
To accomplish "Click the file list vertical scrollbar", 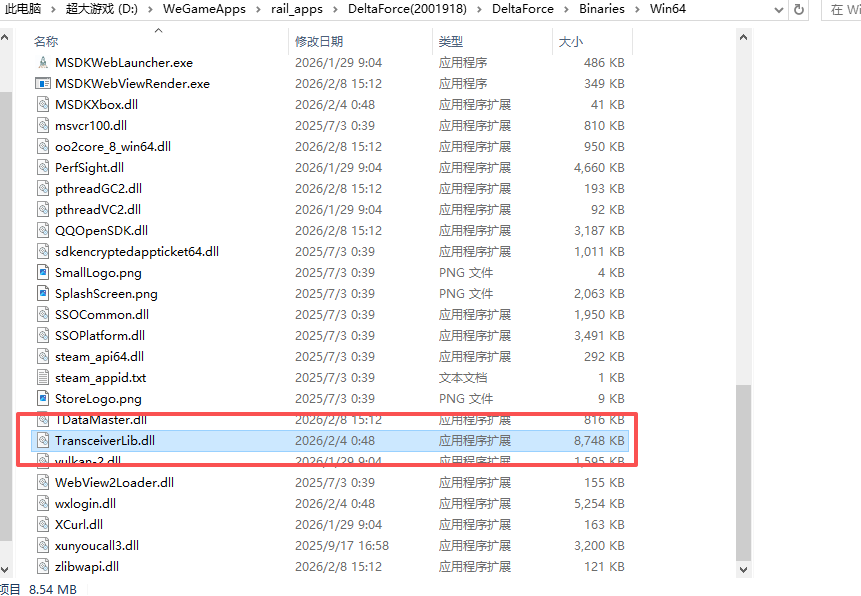I will pos(743,470).
